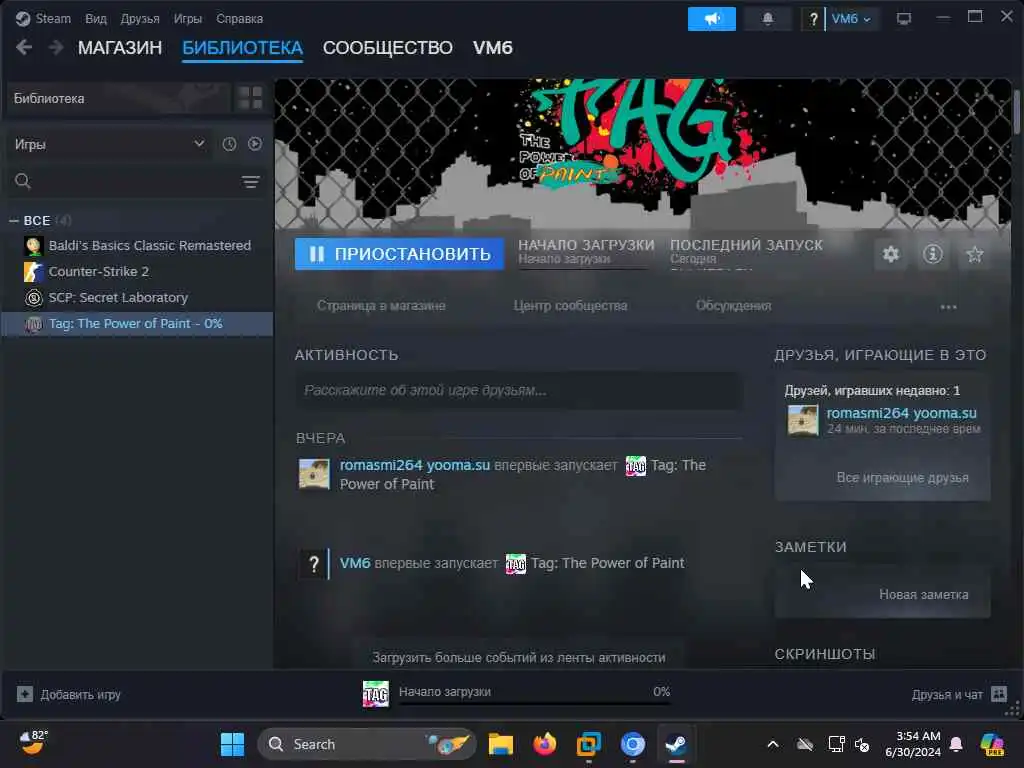Open romasmi264 yooma.su in activity feed
The width and height of the screenshot is (1024, 768).
pos(415,465)
